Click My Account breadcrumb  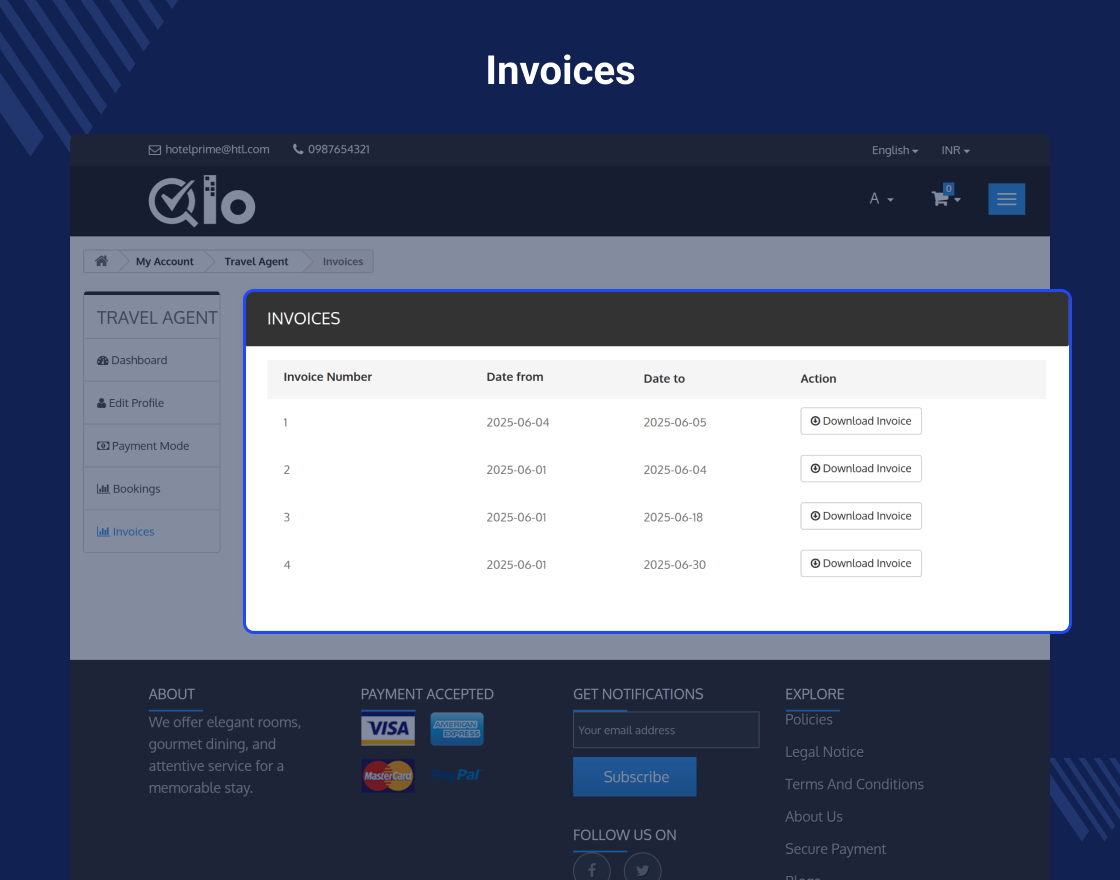(x=164, y=261)
